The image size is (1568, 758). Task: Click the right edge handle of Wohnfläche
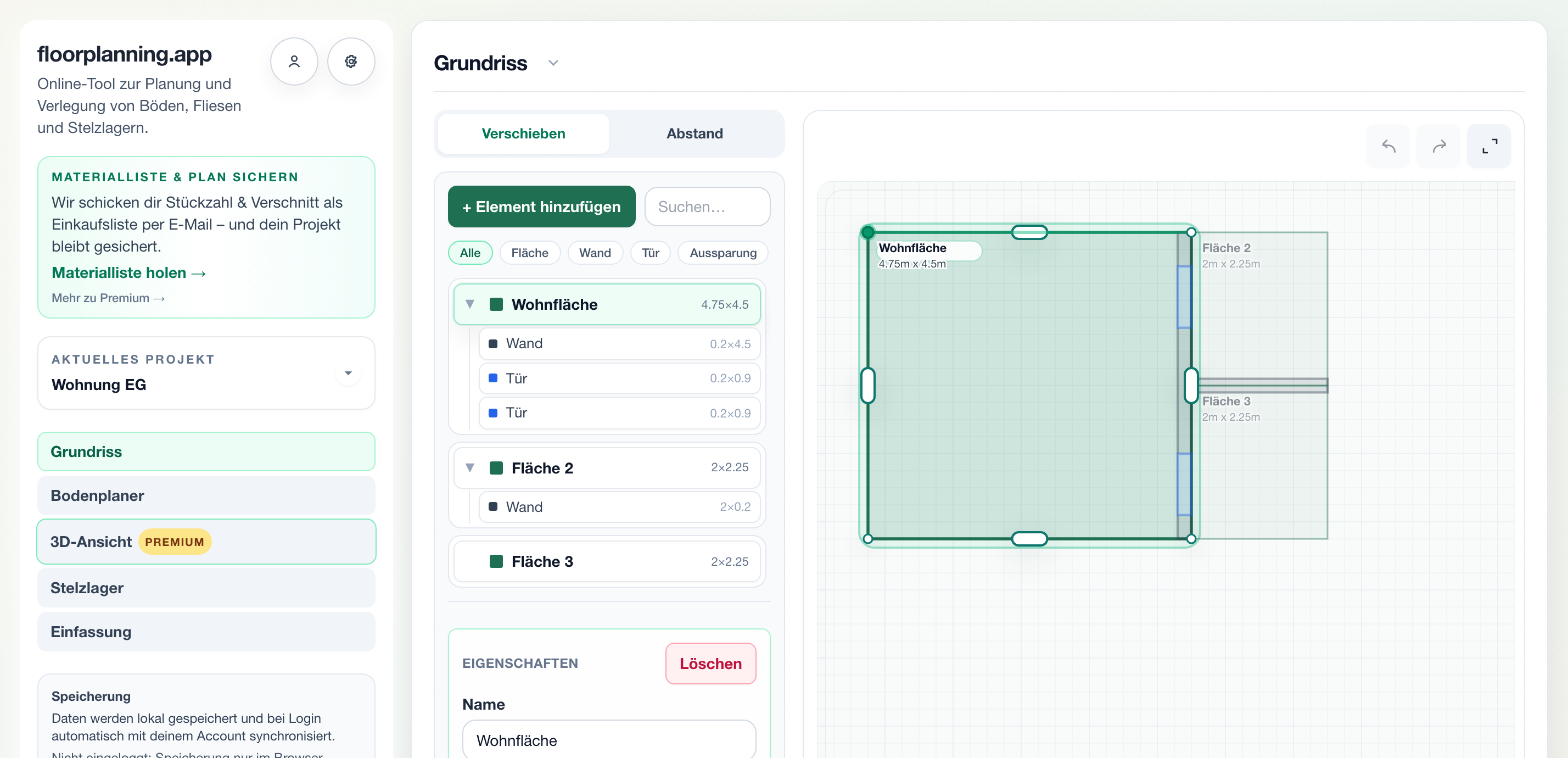[x=1191, y=386]
